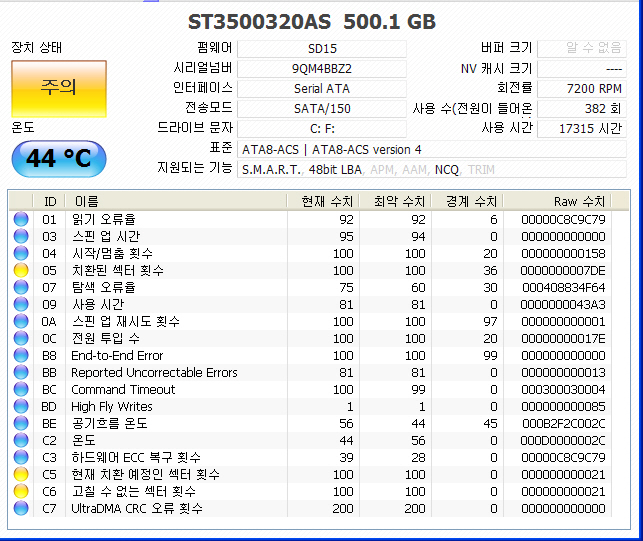The width and height of the screenshot is (643, 541).
Task: Click raw value 000B2F2C002C
Action: tap(564, 424)
